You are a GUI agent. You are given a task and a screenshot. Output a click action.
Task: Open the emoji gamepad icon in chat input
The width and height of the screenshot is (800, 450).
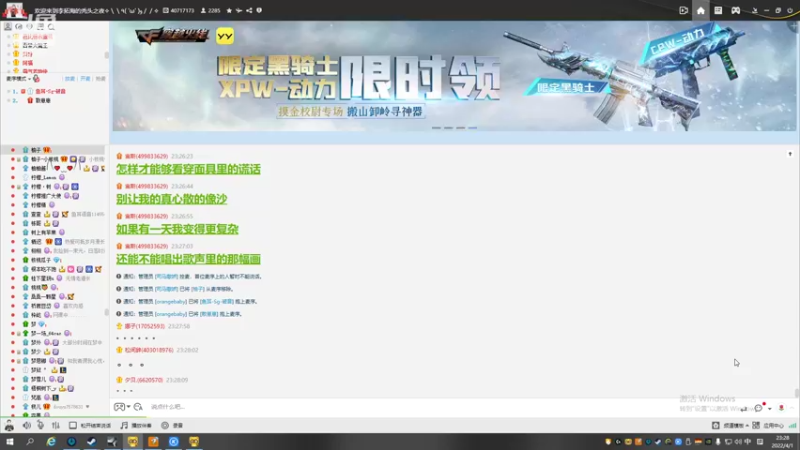coord(119,407)
